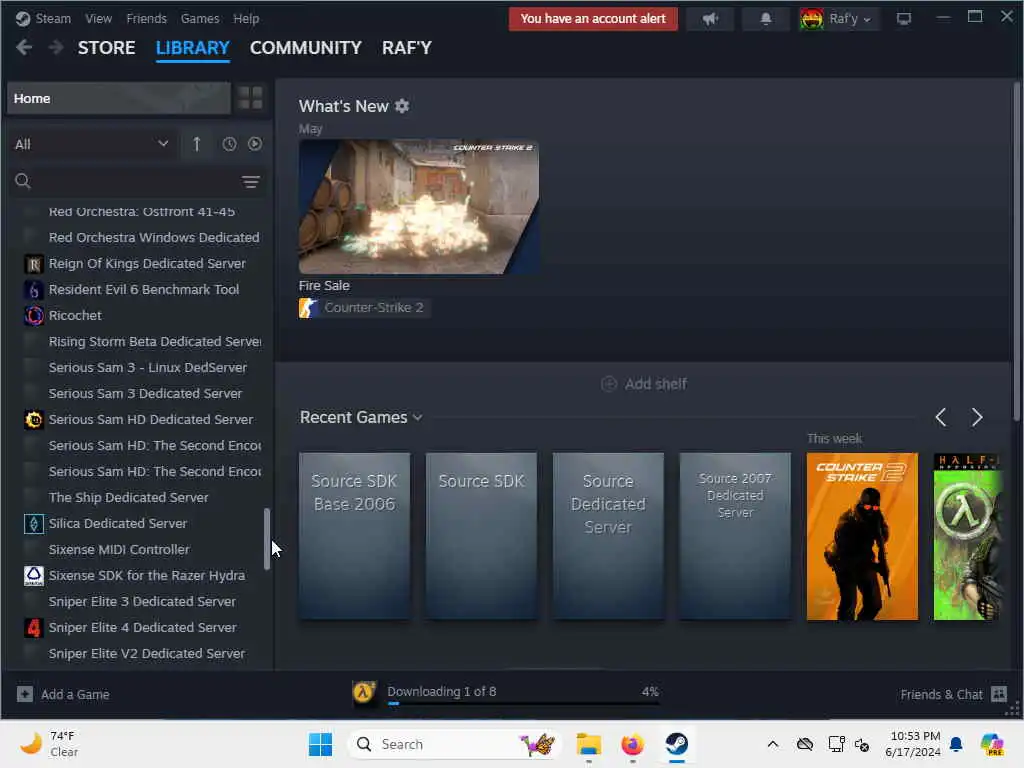The image size is (1024, 768).
Task: Open the Help menu
Action: 246,18
